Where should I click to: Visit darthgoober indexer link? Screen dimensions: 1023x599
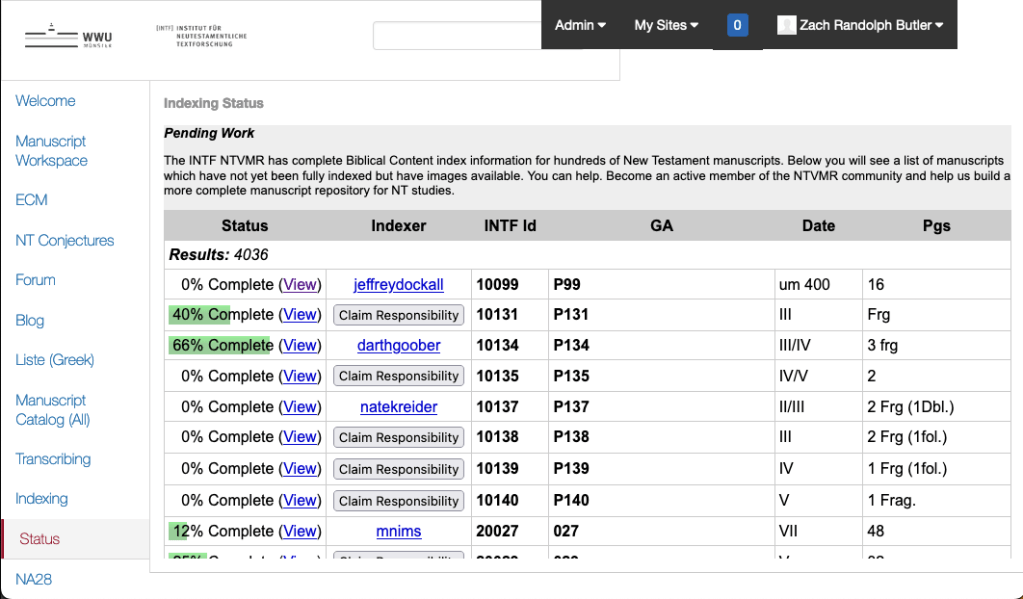[398, 346]
